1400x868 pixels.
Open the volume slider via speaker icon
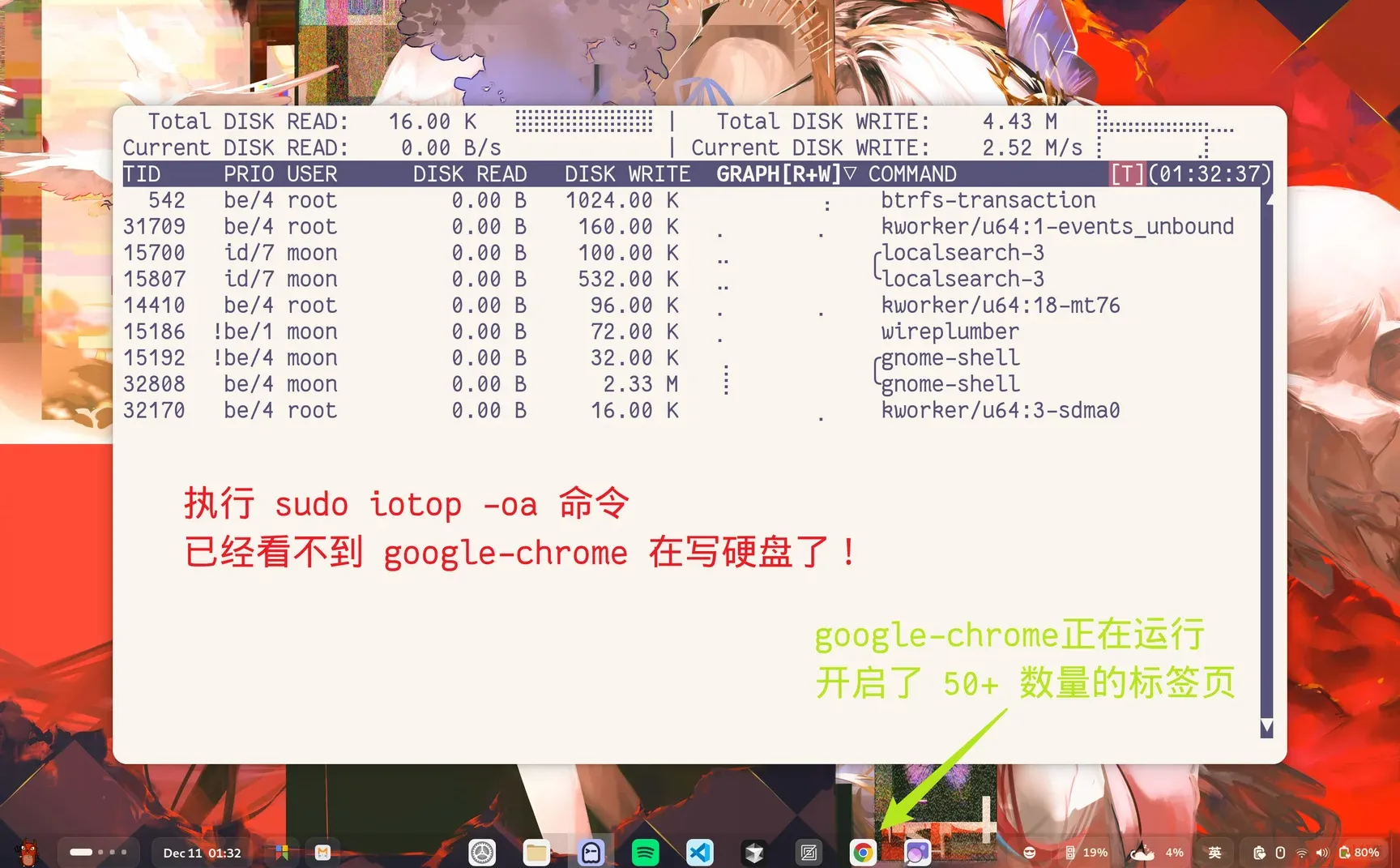coord(1322,852)
